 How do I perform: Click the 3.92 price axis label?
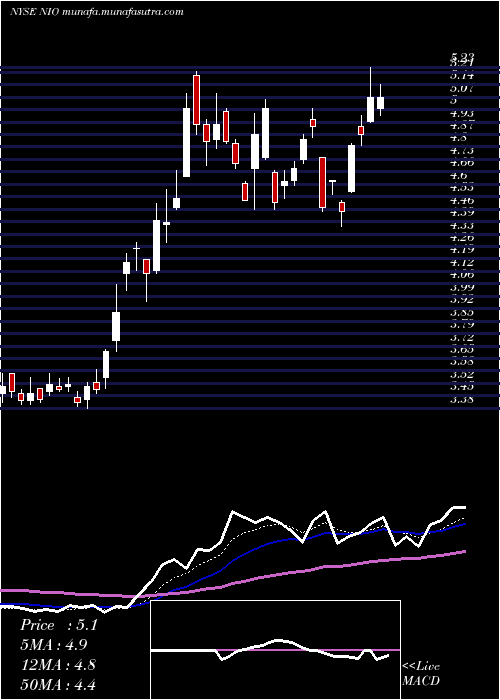coord(462,300)
